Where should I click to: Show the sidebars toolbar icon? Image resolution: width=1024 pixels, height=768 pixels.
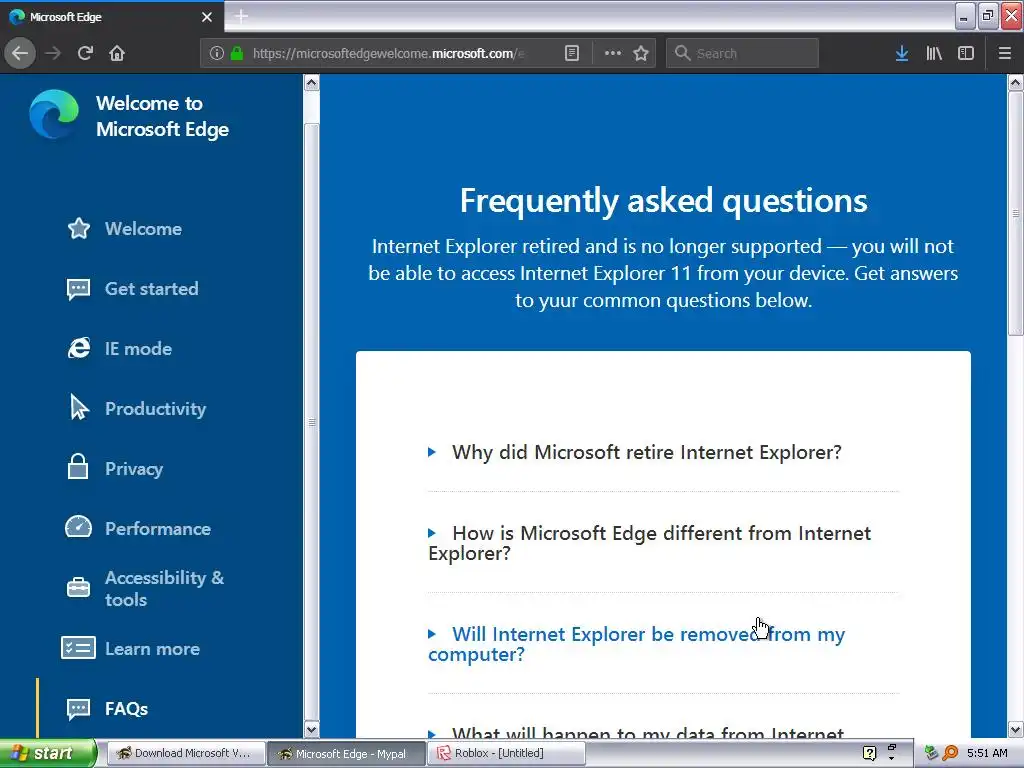point(966,53)
